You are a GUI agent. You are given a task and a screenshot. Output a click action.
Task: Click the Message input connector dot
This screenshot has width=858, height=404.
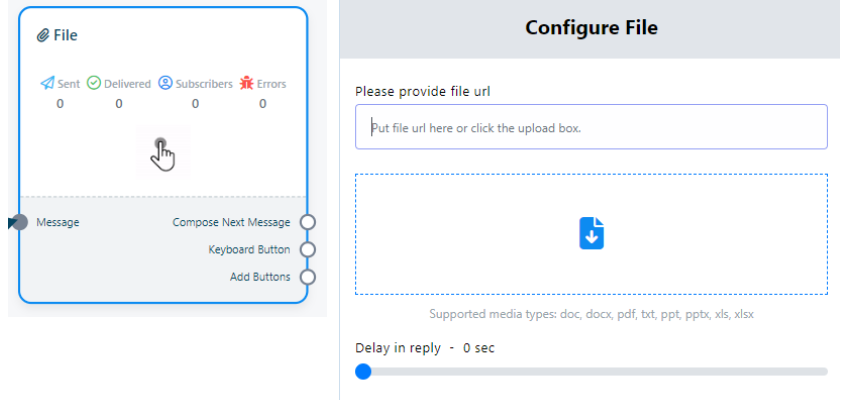click(19, 222)
